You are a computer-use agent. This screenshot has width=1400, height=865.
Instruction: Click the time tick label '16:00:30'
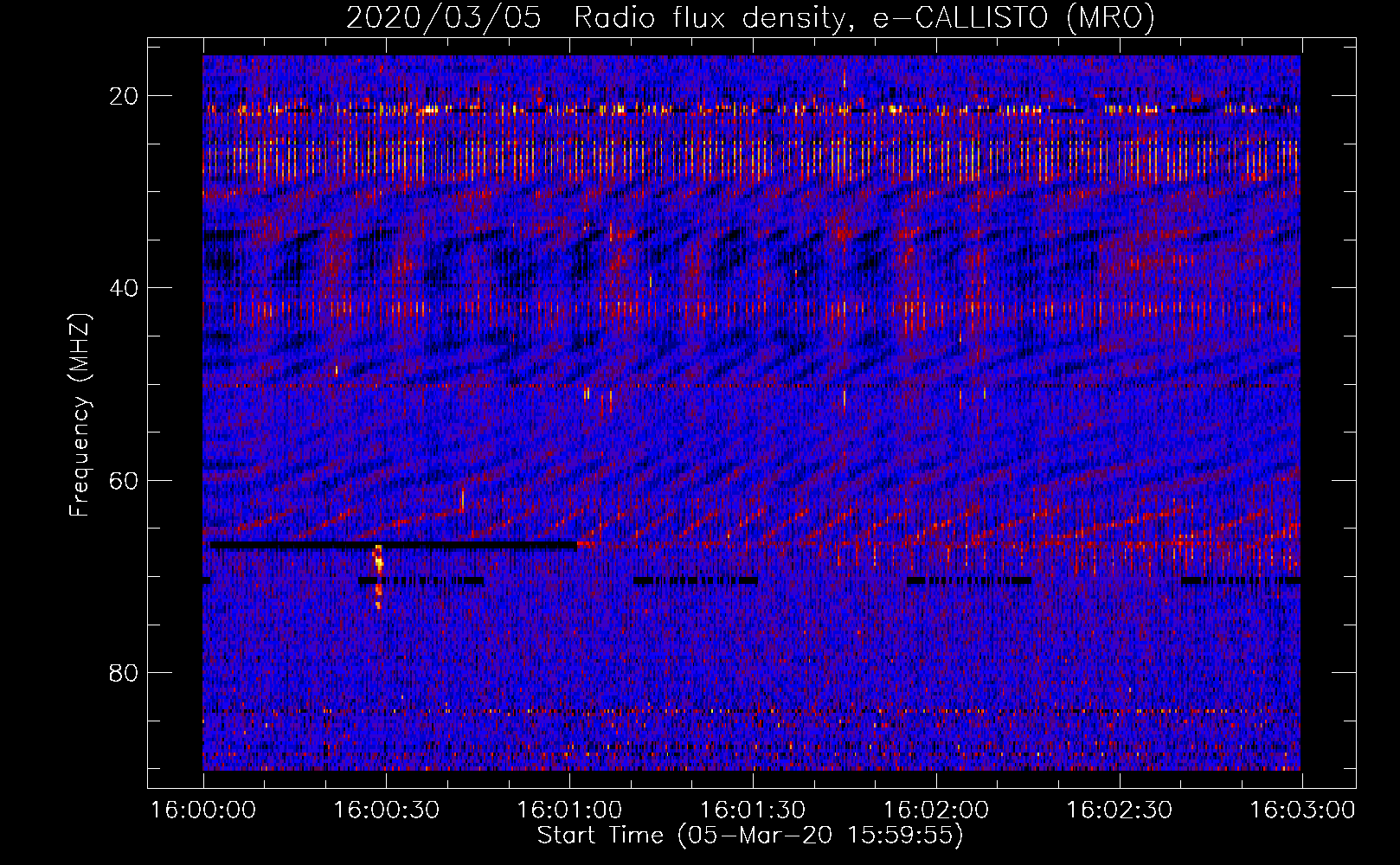coord(387,811)
